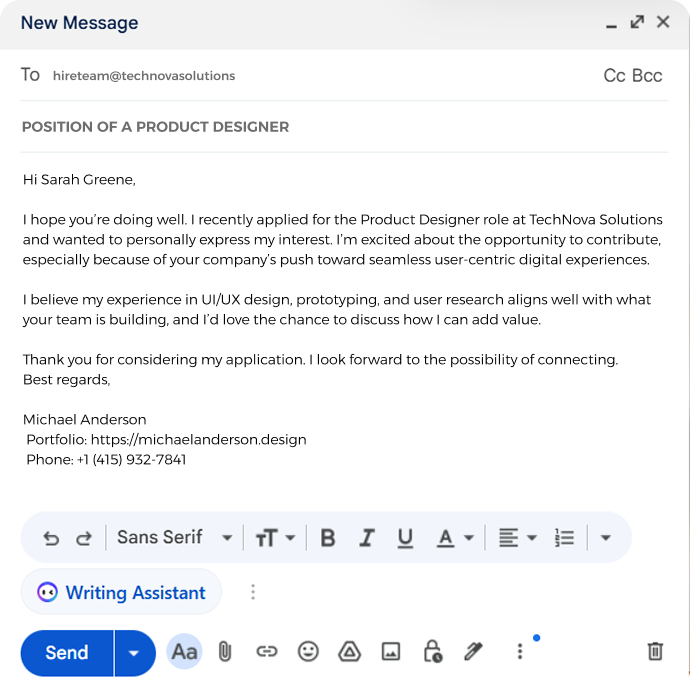The image size is (690, 690).
Task: Insert a link using the chain icon
Action: (267, 651)
